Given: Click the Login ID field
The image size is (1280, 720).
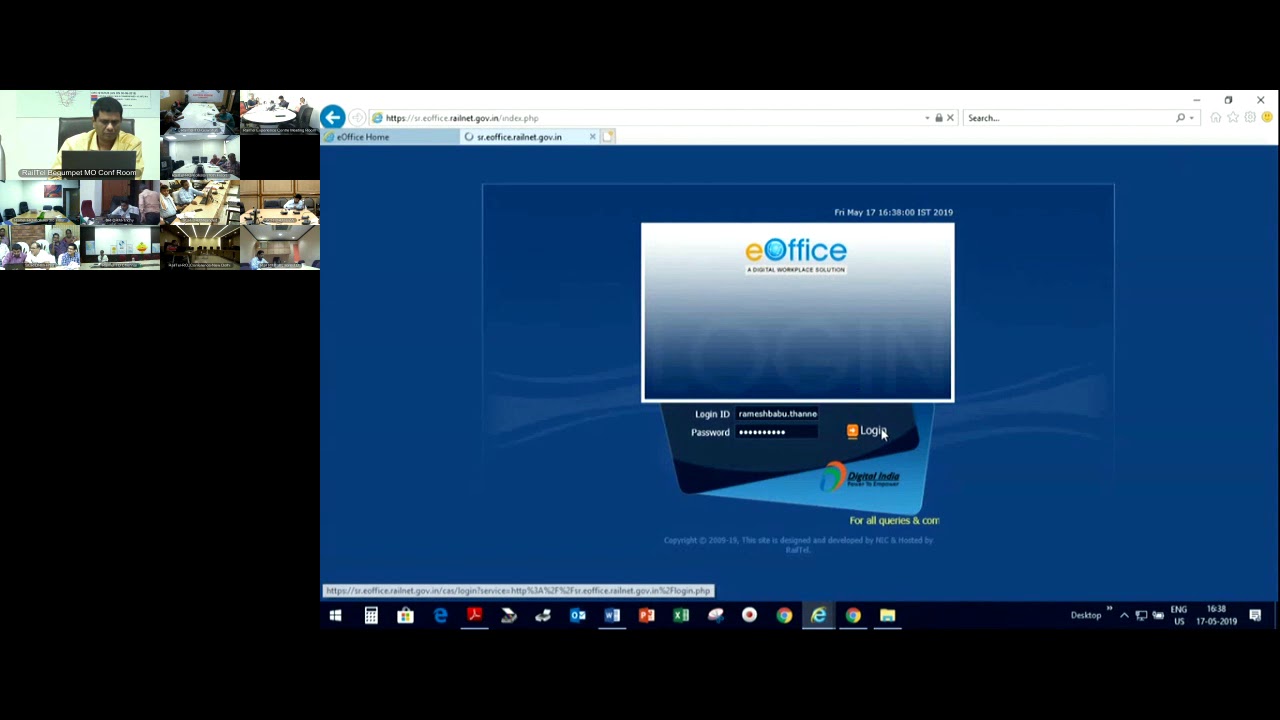Looking at the screenshot, I should coord(777,414).
